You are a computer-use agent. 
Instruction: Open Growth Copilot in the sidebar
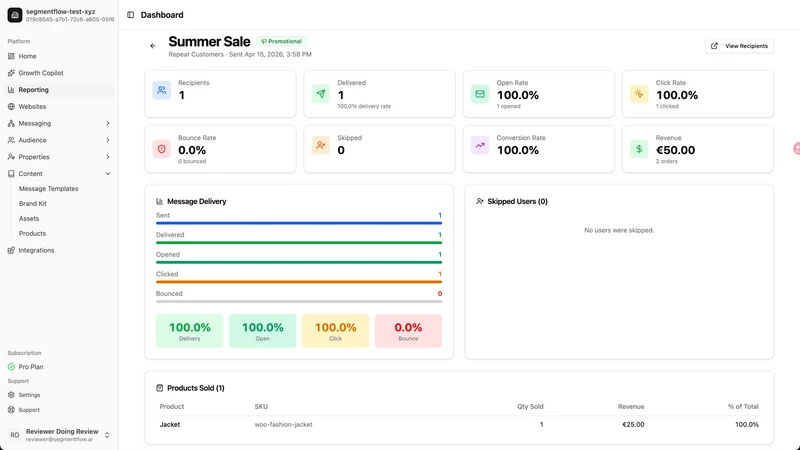59,73
